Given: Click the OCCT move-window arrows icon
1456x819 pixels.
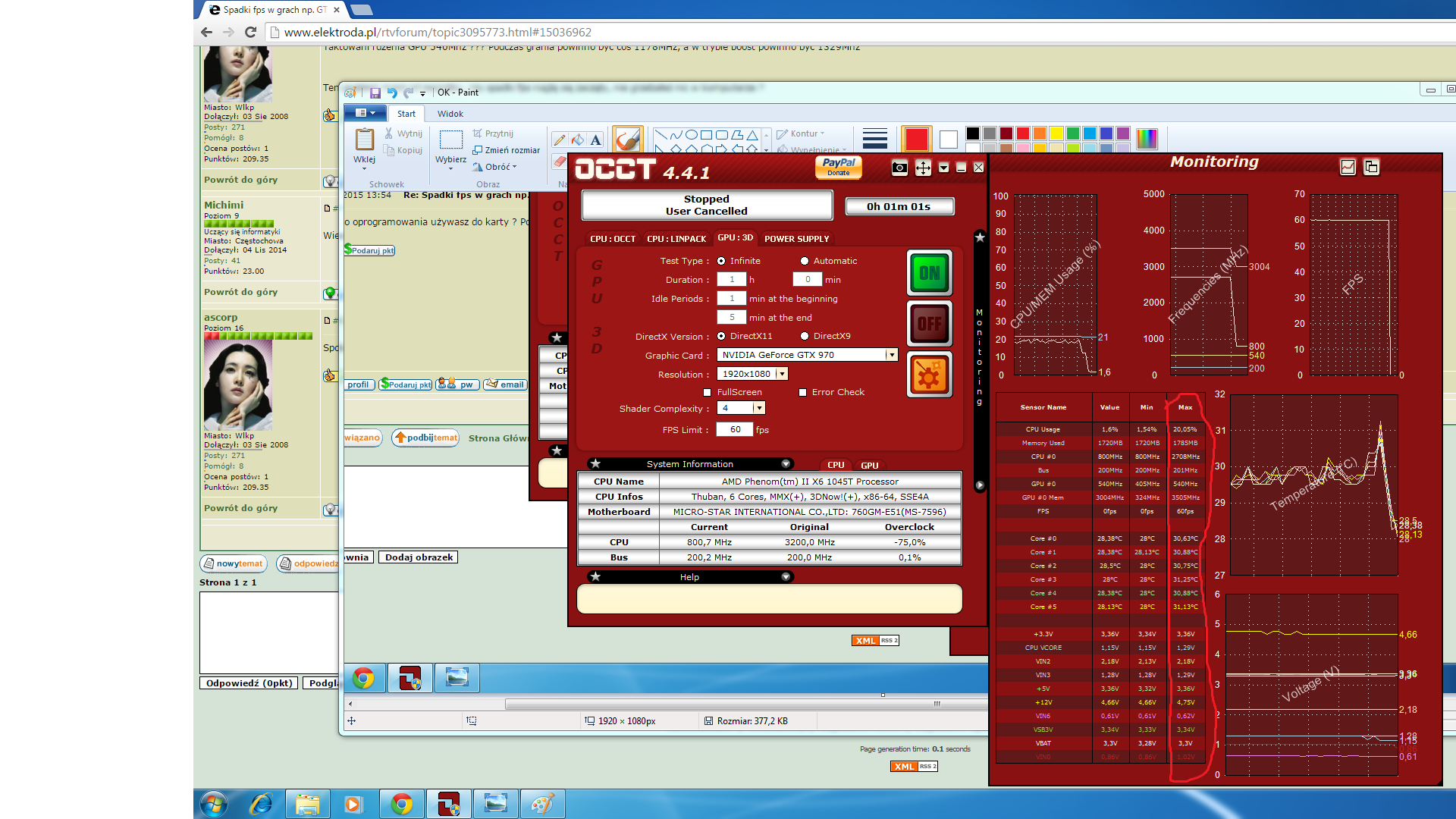Looking at the screenshot, I should (923, 168).
